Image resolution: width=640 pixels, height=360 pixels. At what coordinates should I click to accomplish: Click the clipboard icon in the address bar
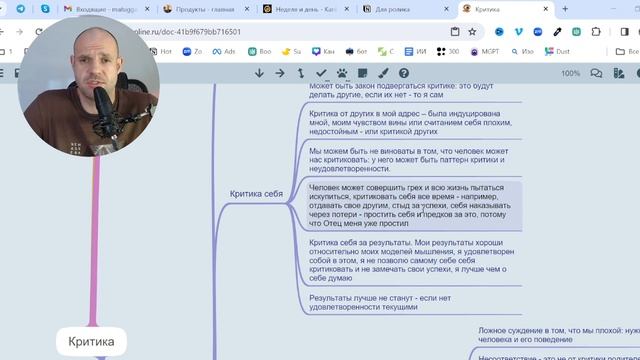tap(455, 31)
